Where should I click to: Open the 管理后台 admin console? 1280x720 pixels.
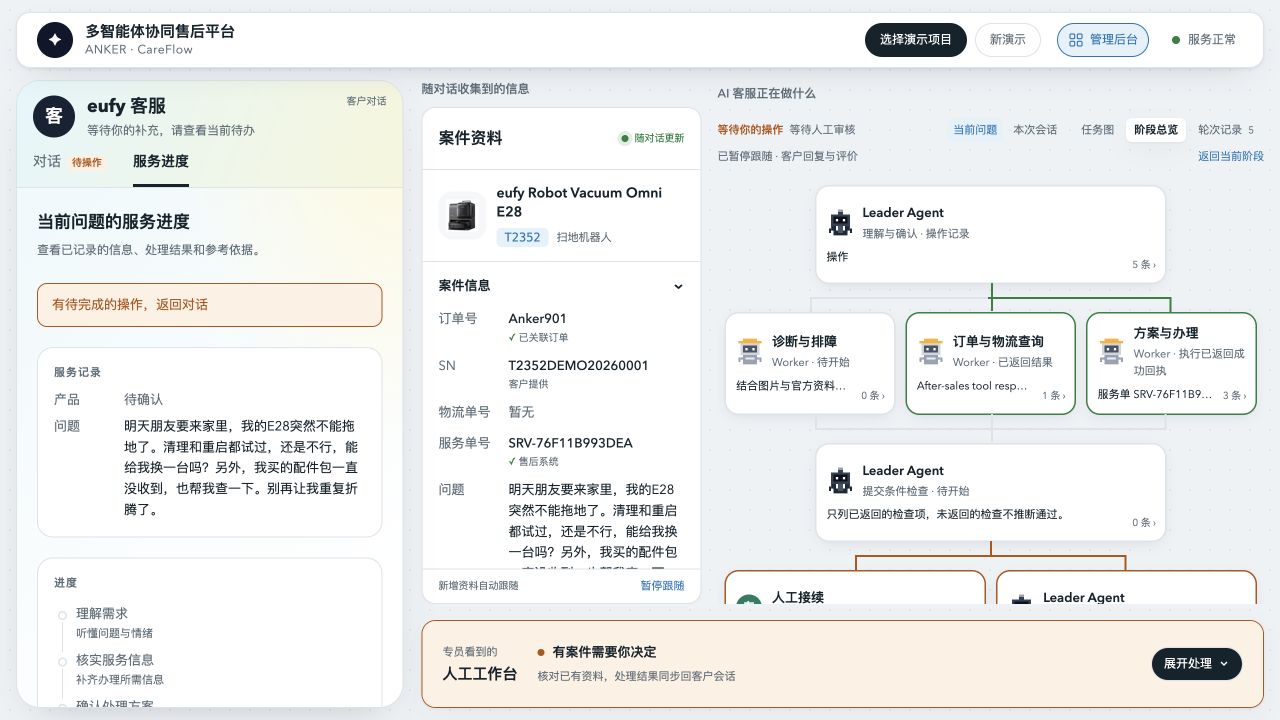[1103, 40]
